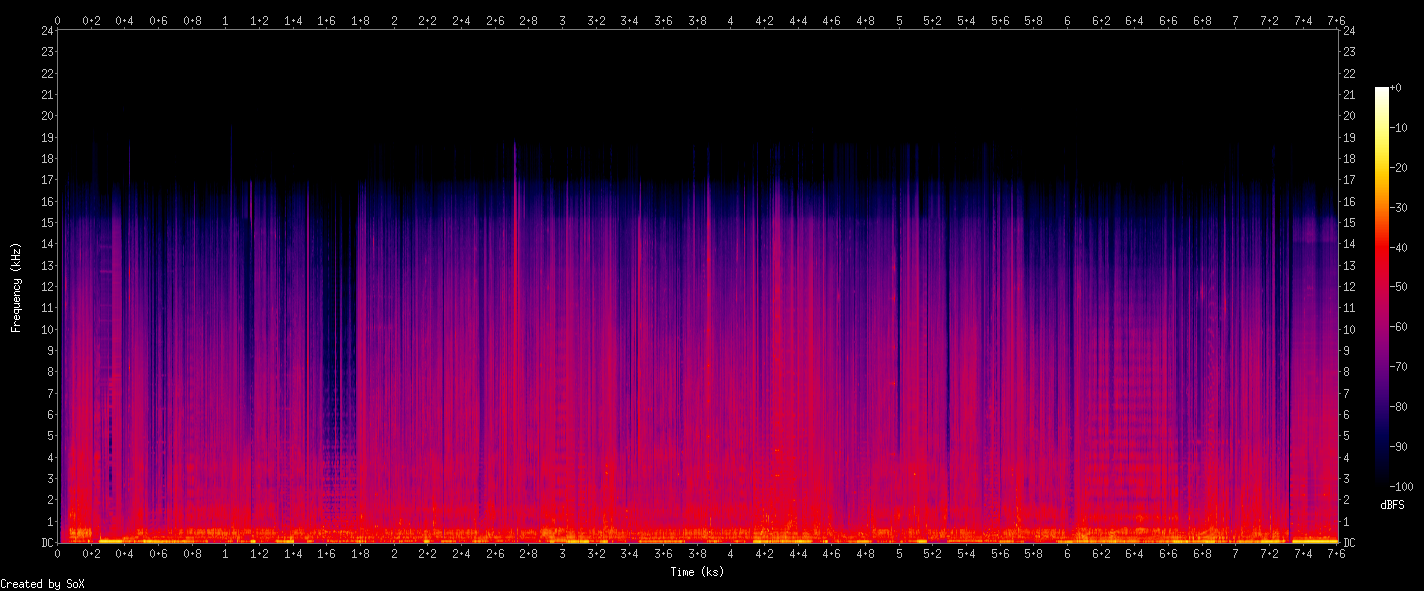Click the 'Frequency (kHz)' axis label
This screenshot has height=591, width=1424.
tap(16, 287)
